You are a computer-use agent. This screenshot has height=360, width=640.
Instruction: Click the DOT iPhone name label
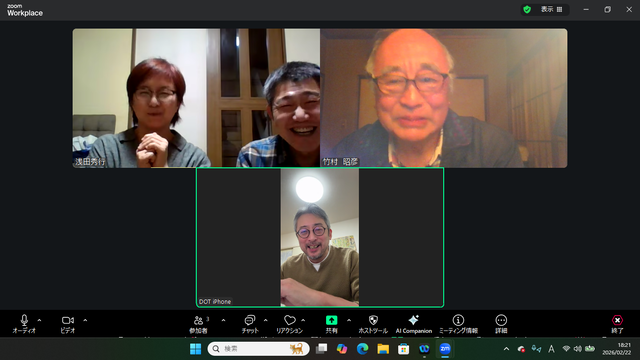click(215, 302)
